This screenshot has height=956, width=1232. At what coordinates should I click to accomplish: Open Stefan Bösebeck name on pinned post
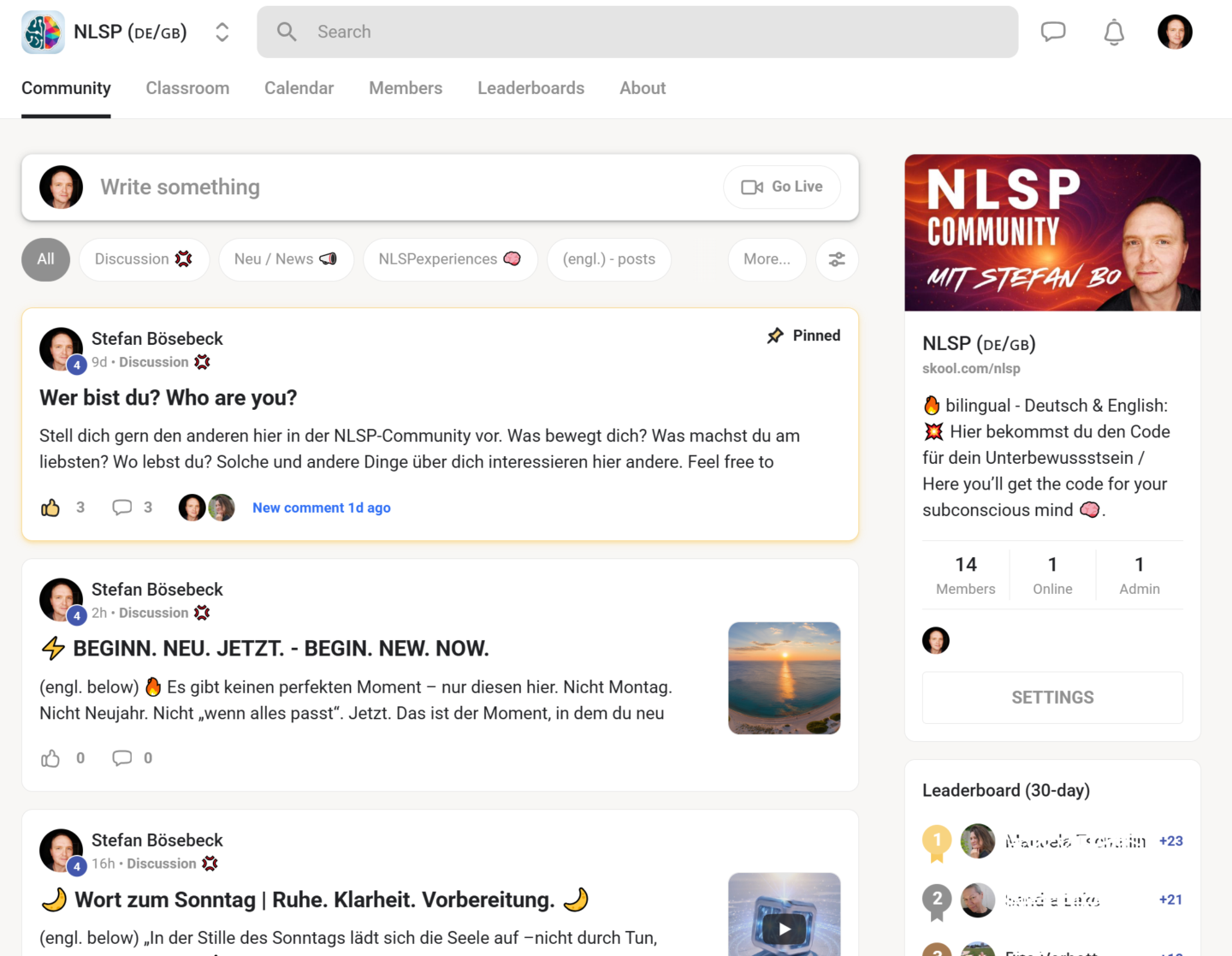(157, 339)
